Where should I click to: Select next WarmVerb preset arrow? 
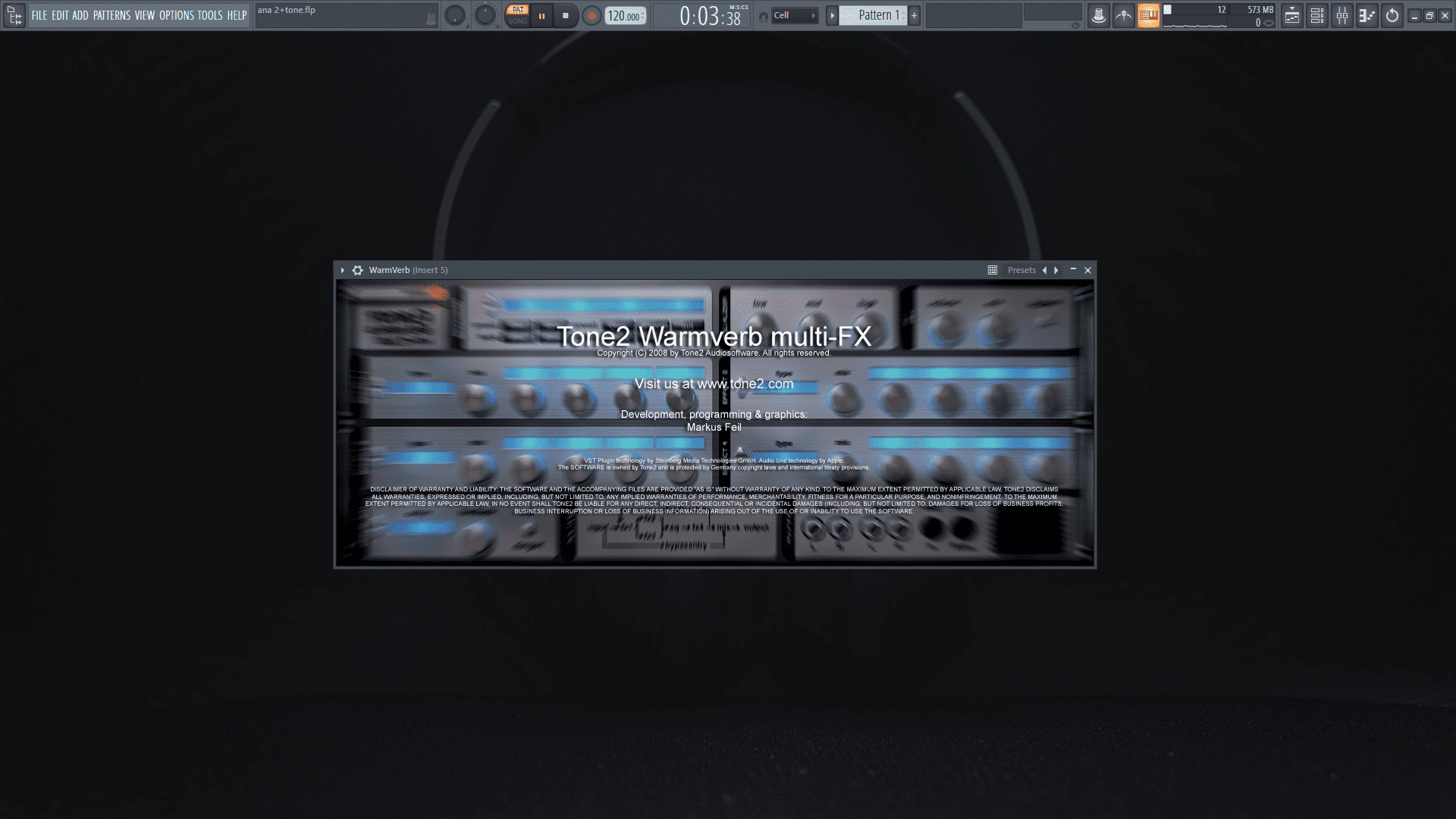tap(1056, 270)
